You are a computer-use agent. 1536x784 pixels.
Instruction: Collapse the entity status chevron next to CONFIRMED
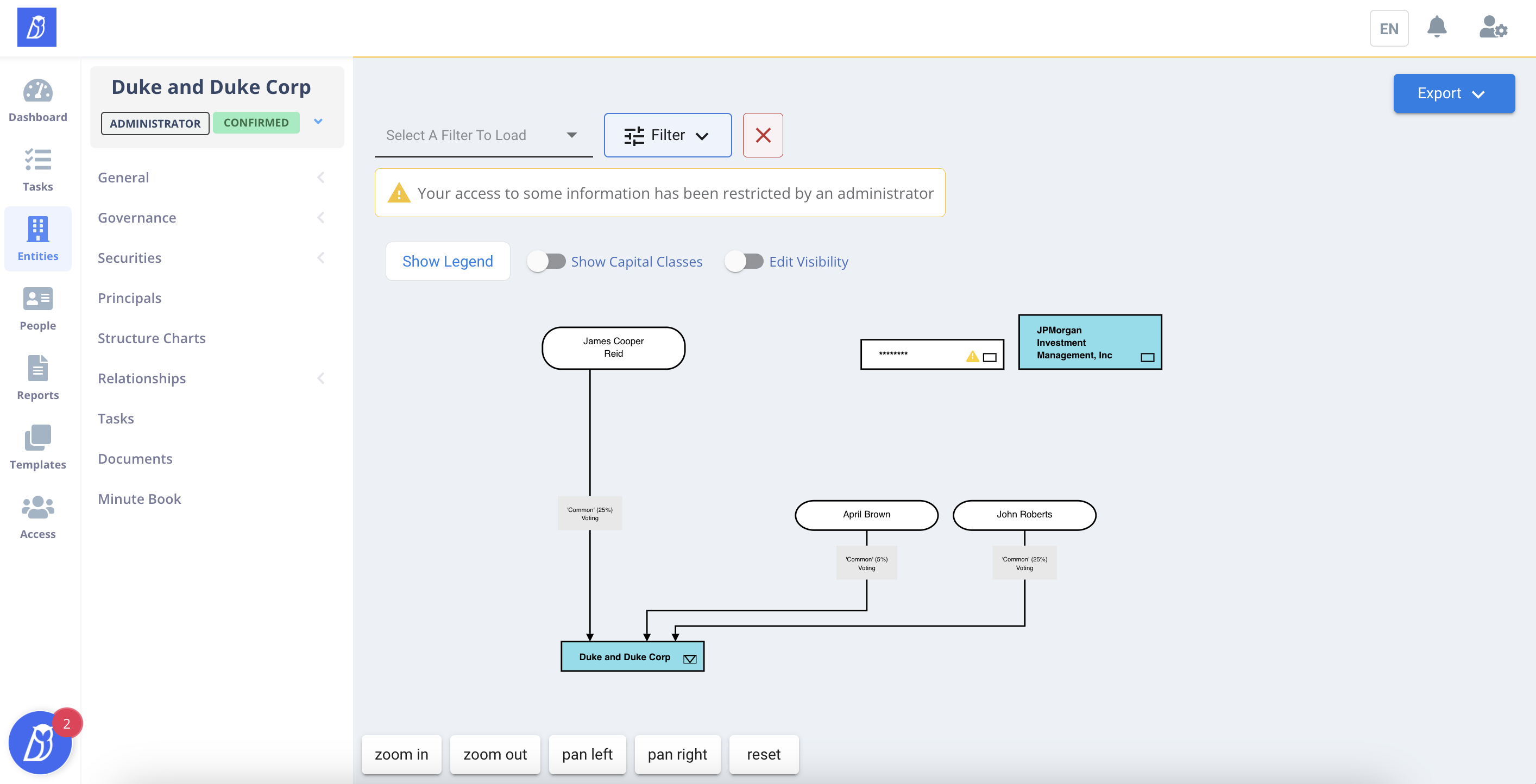point(318,121)
